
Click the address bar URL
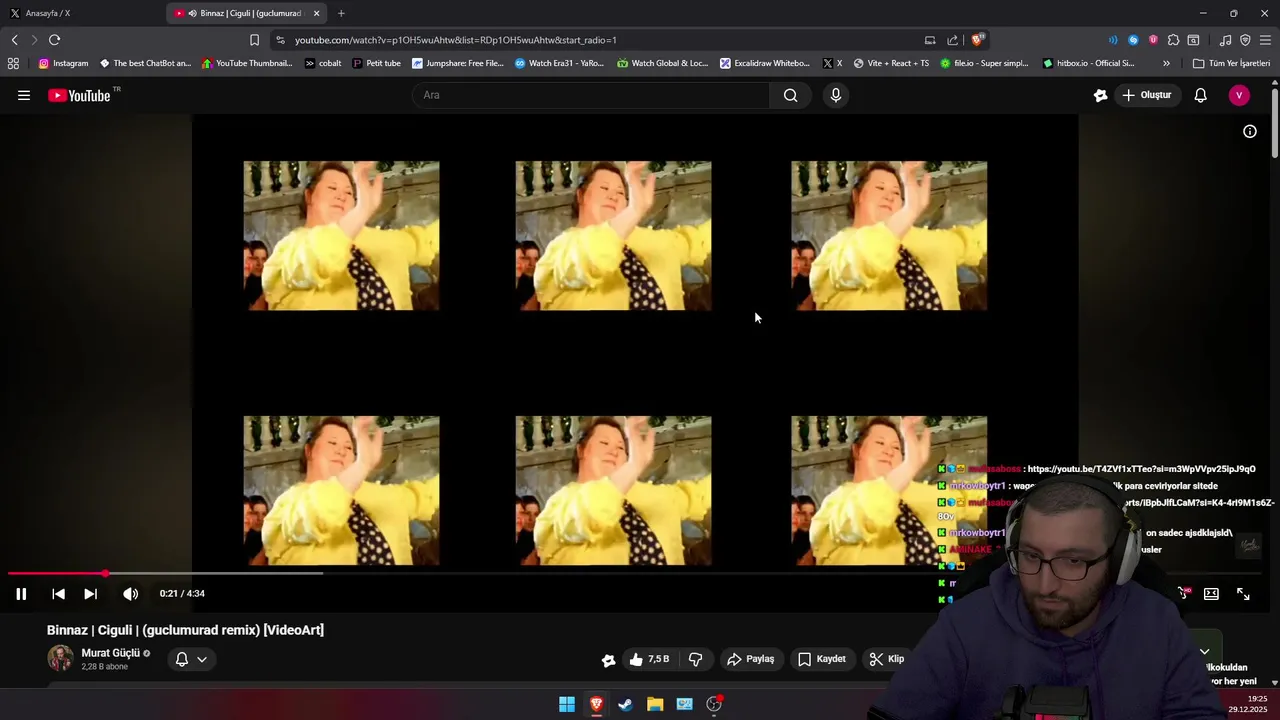point(455,40)
